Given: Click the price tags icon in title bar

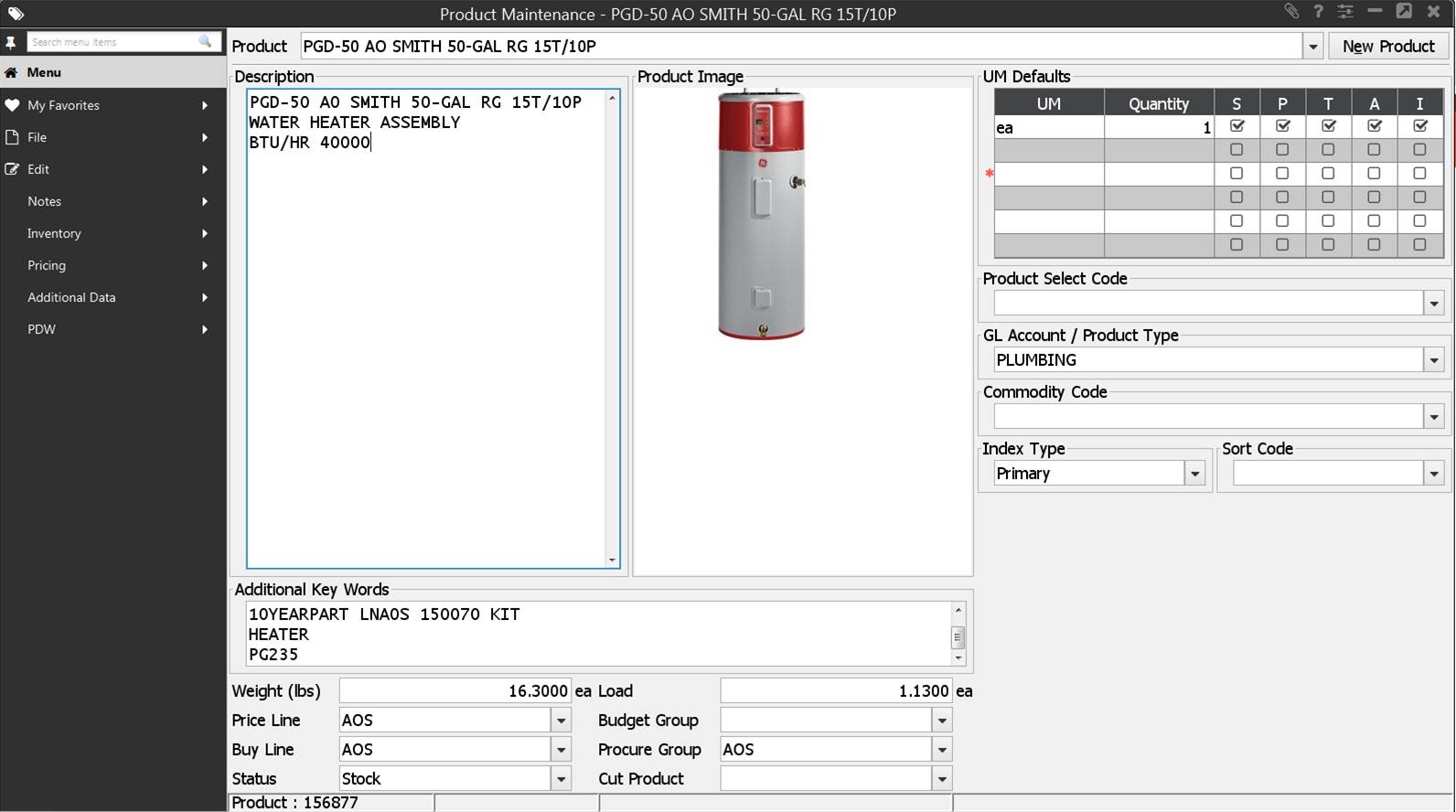Looking at the screenshot, I should [x=16, y=14].
